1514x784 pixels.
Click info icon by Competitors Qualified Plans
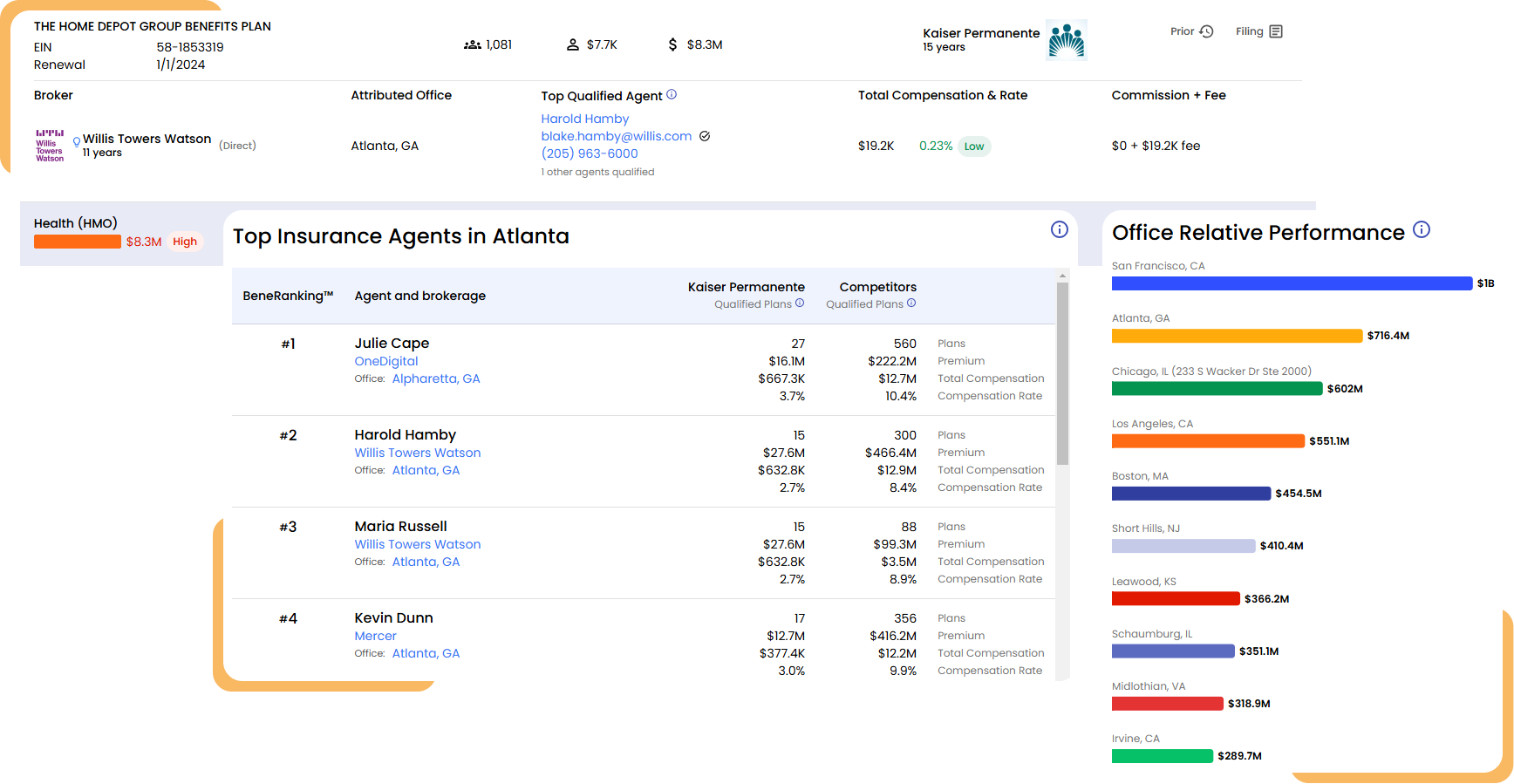(911, 303)
